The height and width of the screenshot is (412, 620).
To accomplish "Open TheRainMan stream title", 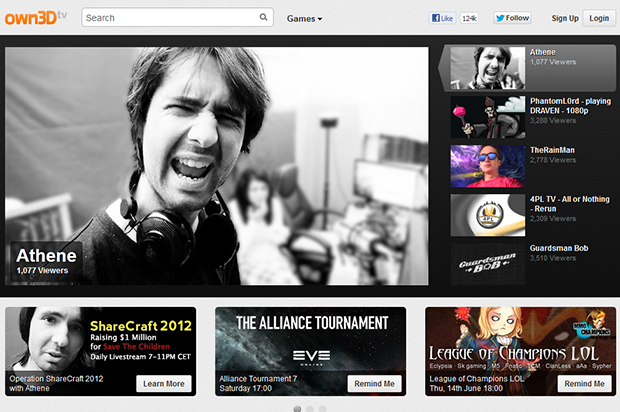I will 552,150.
